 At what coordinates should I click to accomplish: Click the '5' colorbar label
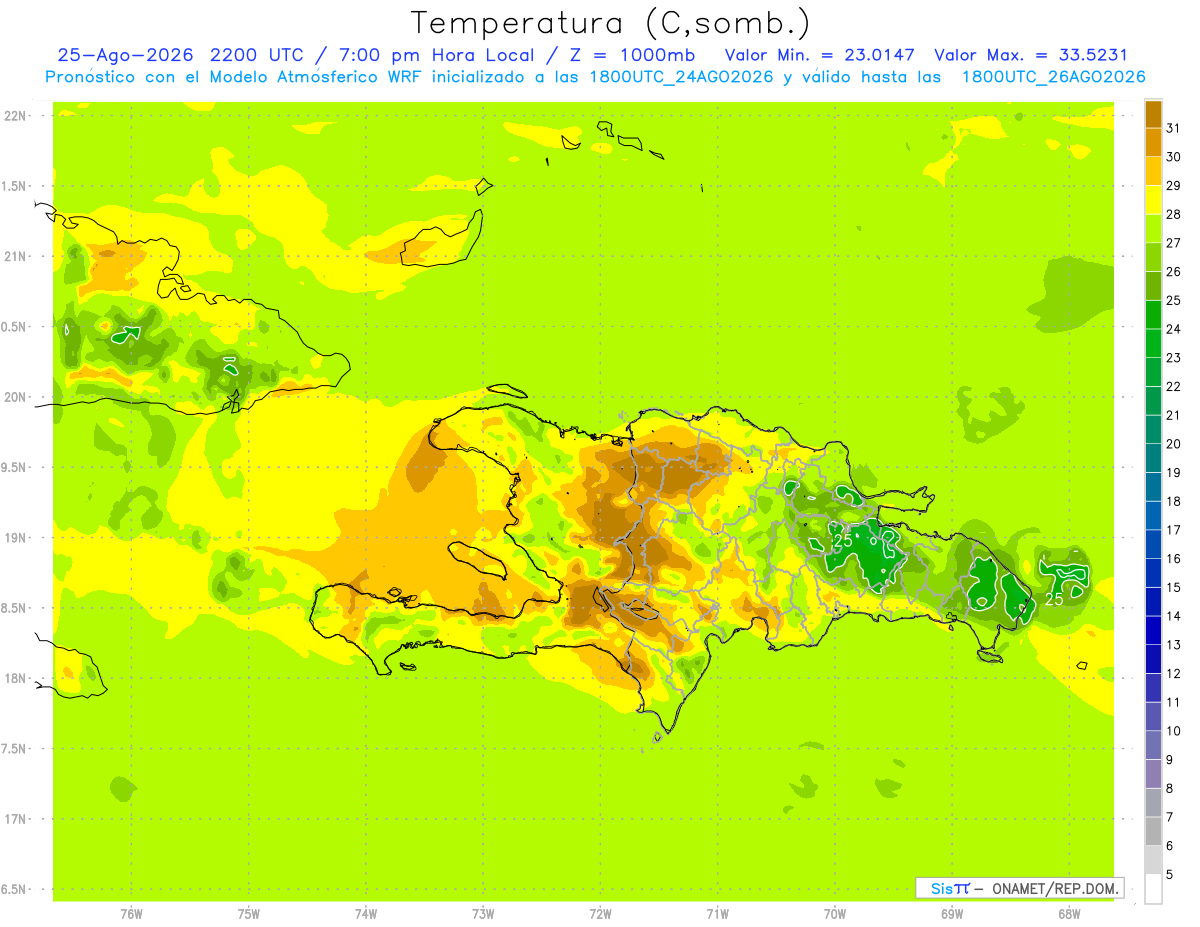pyautogui.click(x=1170, y=874)
